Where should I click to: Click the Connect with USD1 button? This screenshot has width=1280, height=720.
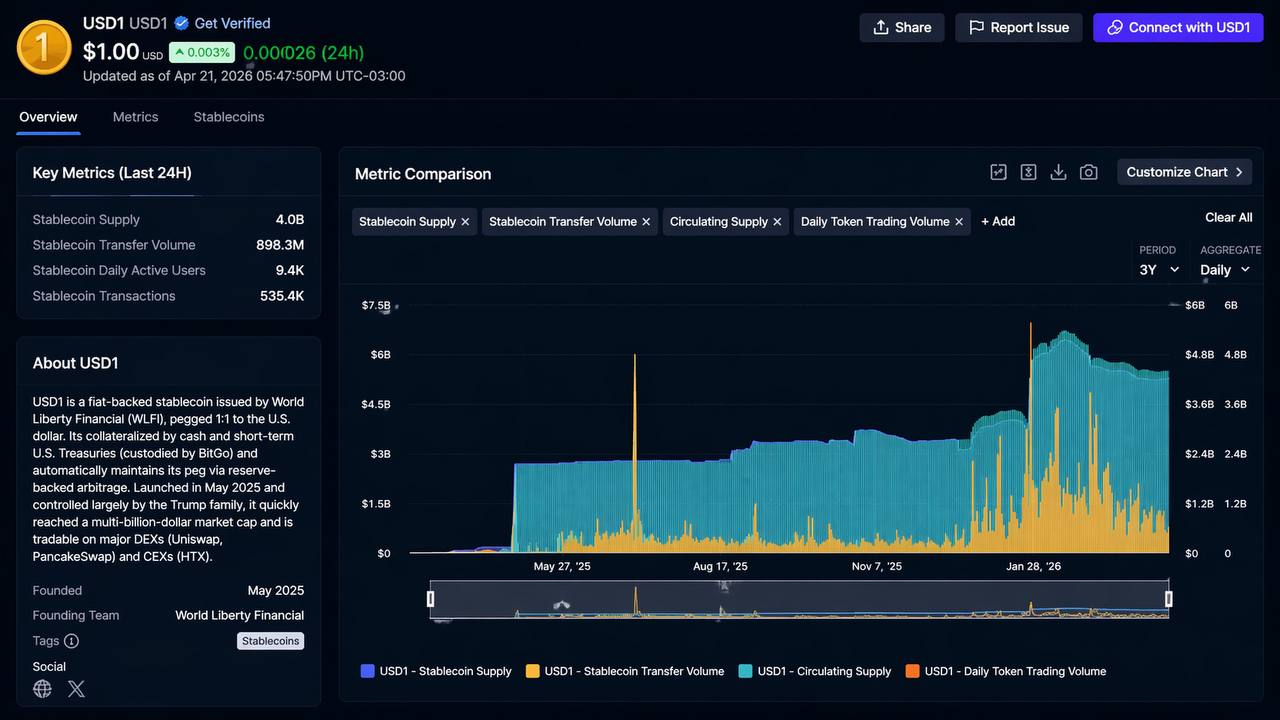[1178, 27]
